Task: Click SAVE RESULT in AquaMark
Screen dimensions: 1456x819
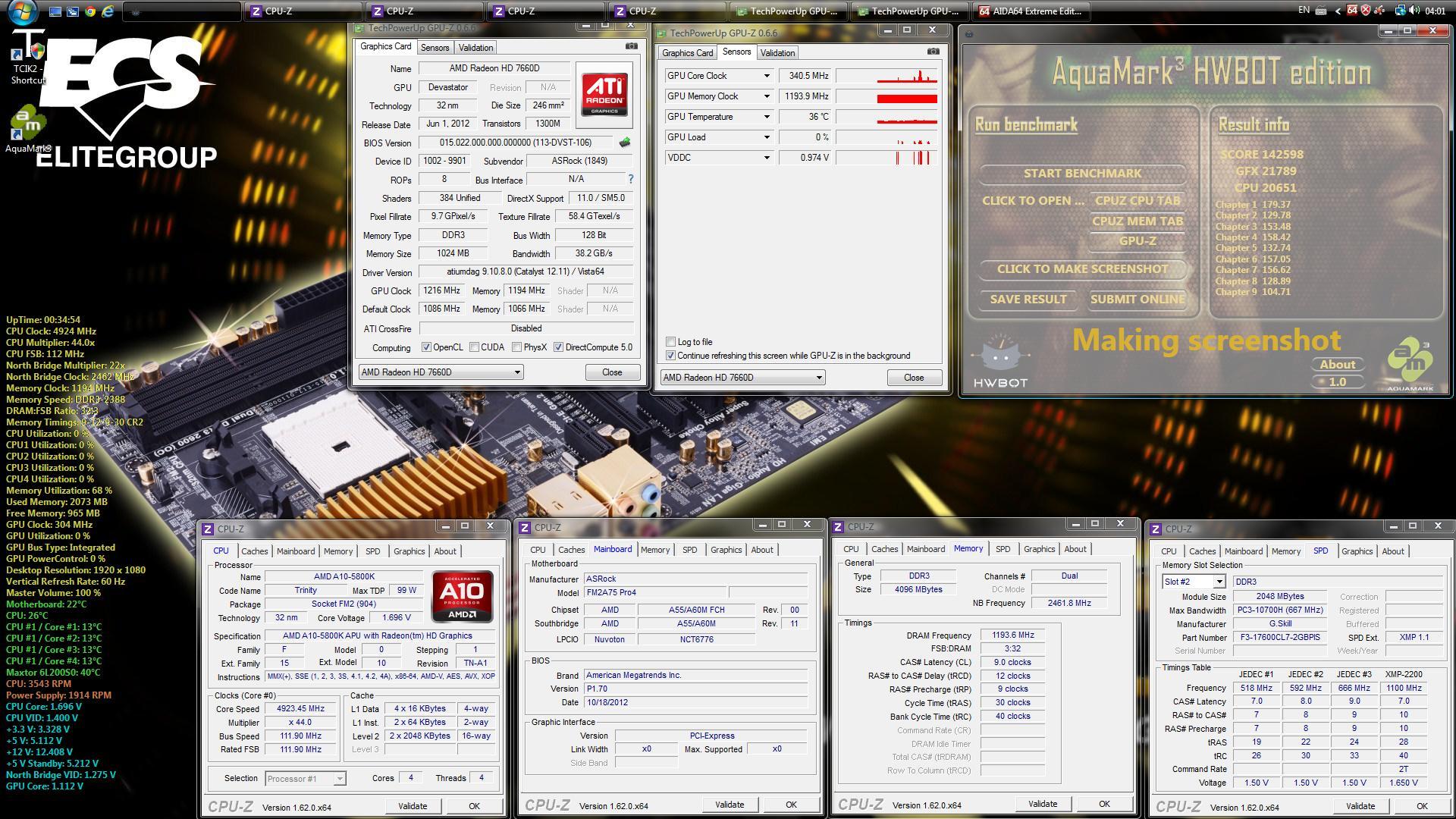Action: [1028, 300]
